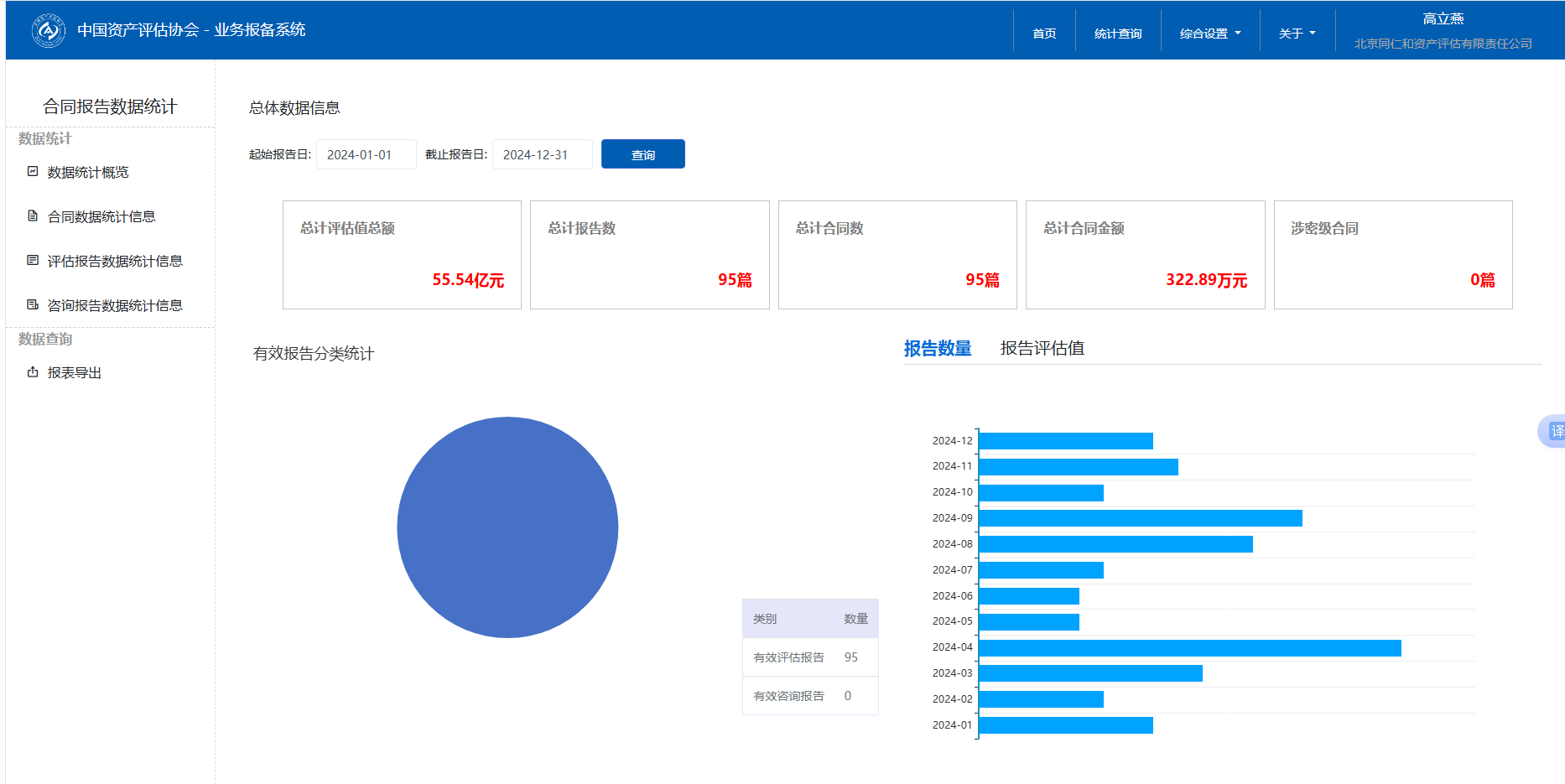Screen dimensions: 1565x784
Task: Click the 合同数据统计信息 document icon
Action: 33,215
